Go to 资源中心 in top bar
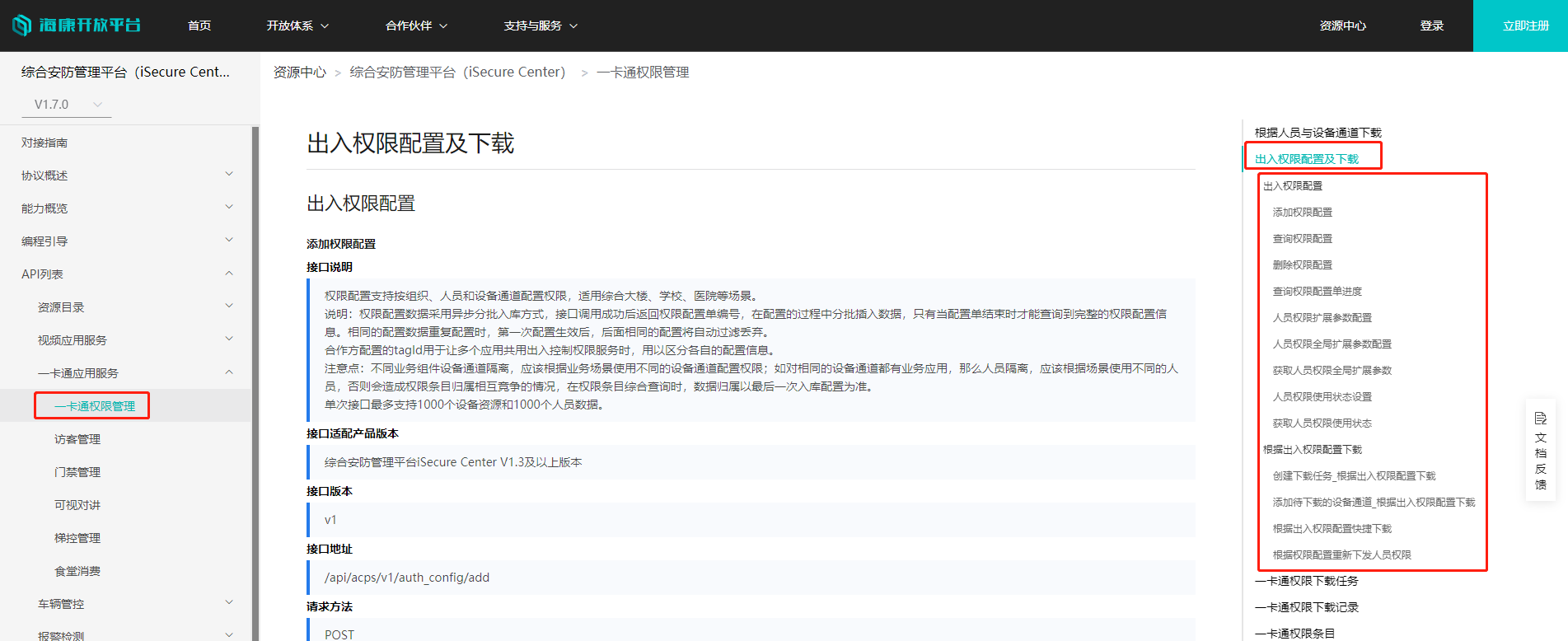This screenshot has height=641, width=1568. click(x=1342, y=26)
